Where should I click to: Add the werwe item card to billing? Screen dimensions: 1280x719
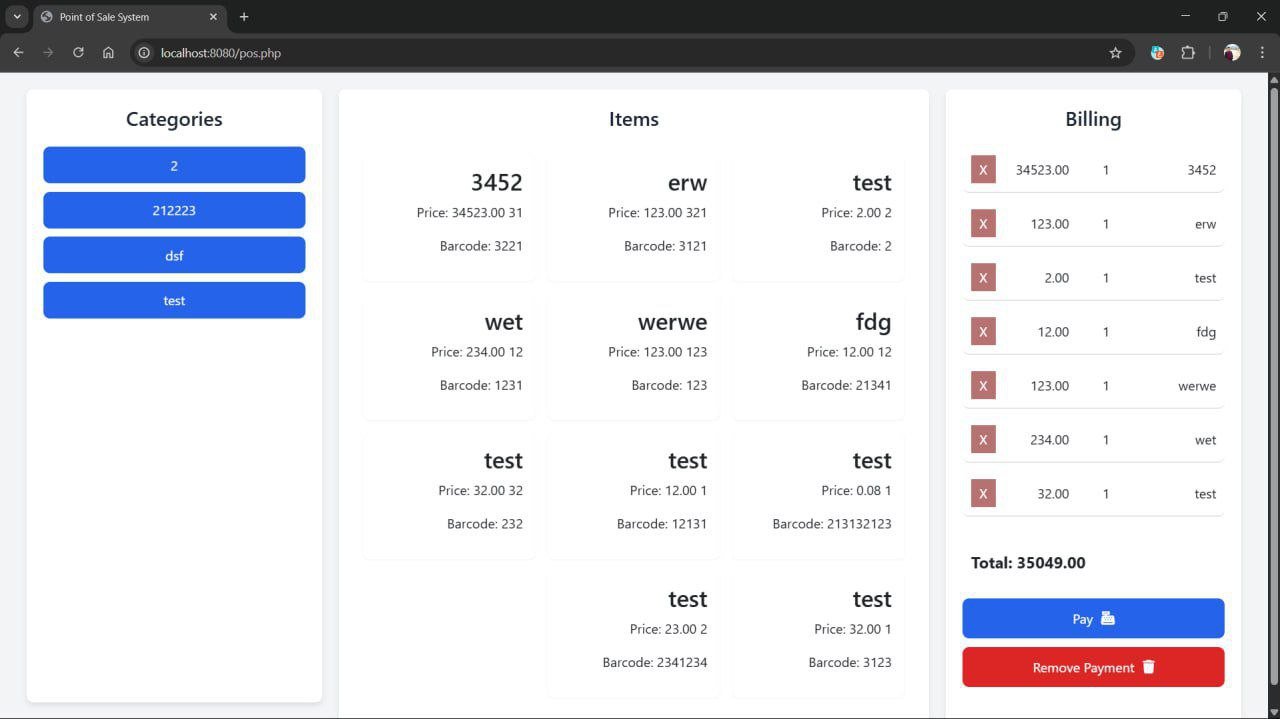pyautogui.click(x=633, y=355)
